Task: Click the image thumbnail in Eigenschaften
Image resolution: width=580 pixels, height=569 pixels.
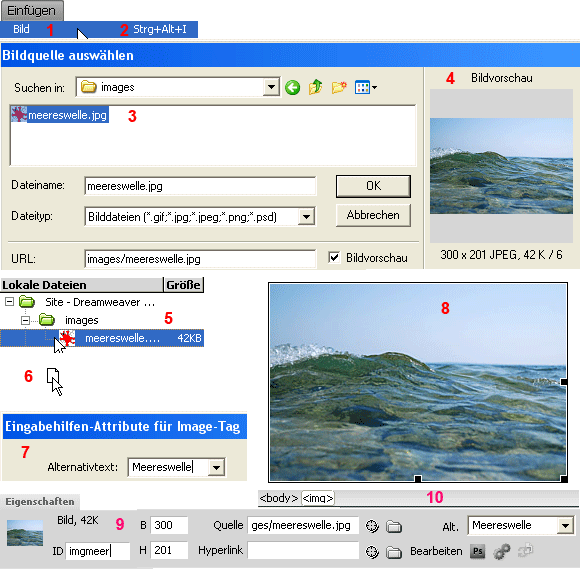Action: (25, 533)
